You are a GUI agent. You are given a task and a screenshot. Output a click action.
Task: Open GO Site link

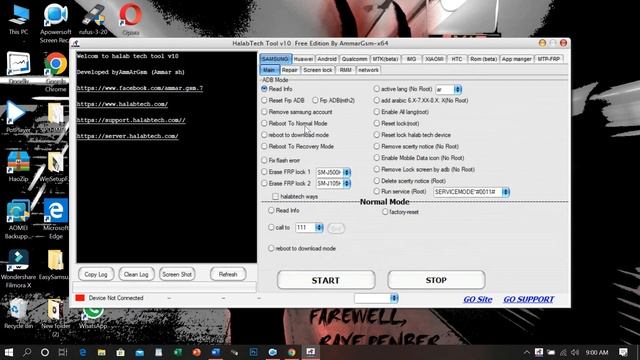point(478,299)
